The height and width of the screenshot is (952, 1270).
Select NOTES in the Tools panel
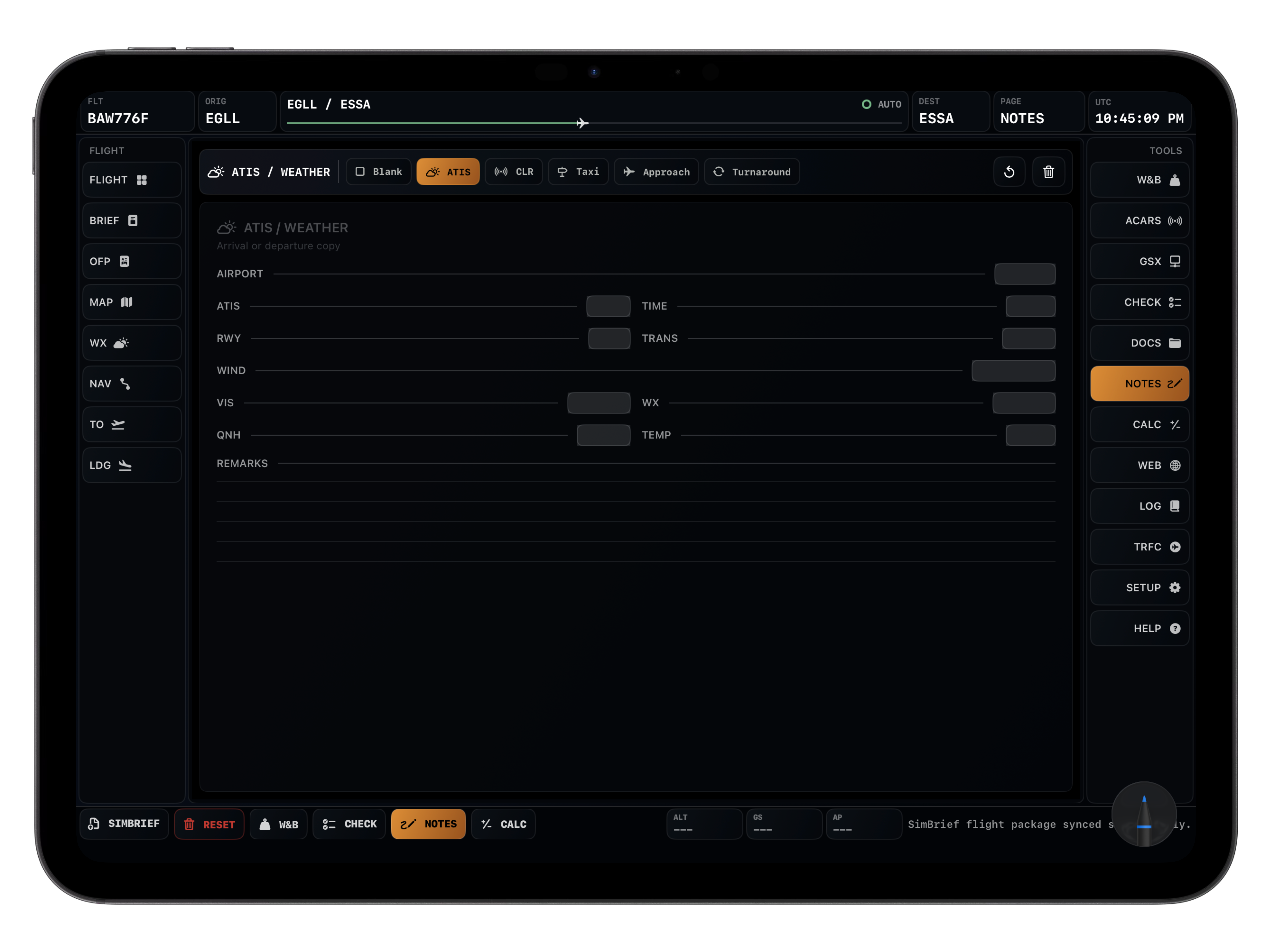tap(1139, 383)
